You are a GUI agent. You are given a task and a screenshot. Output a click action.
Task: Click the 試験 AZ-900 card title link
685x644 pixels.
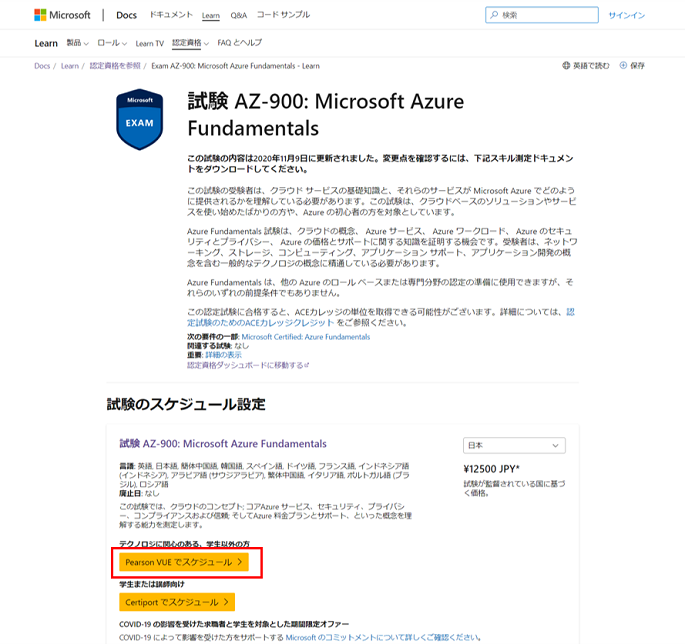223,443
